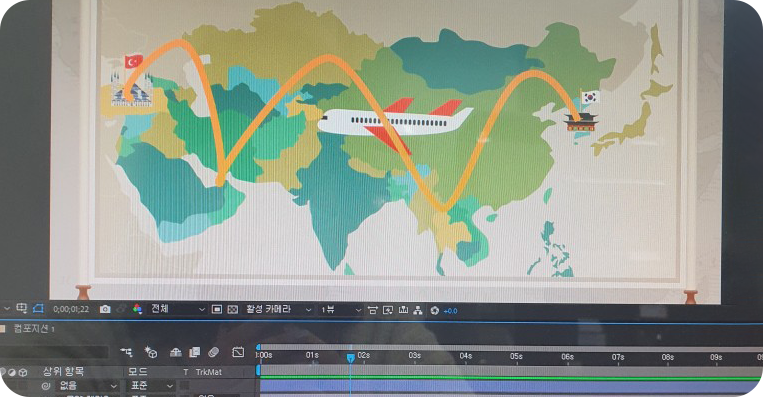The width and height of the screenshot is (763, 397).
Task: Open the composition mini-flowchart icon in timeline
Action: (126, 352)
